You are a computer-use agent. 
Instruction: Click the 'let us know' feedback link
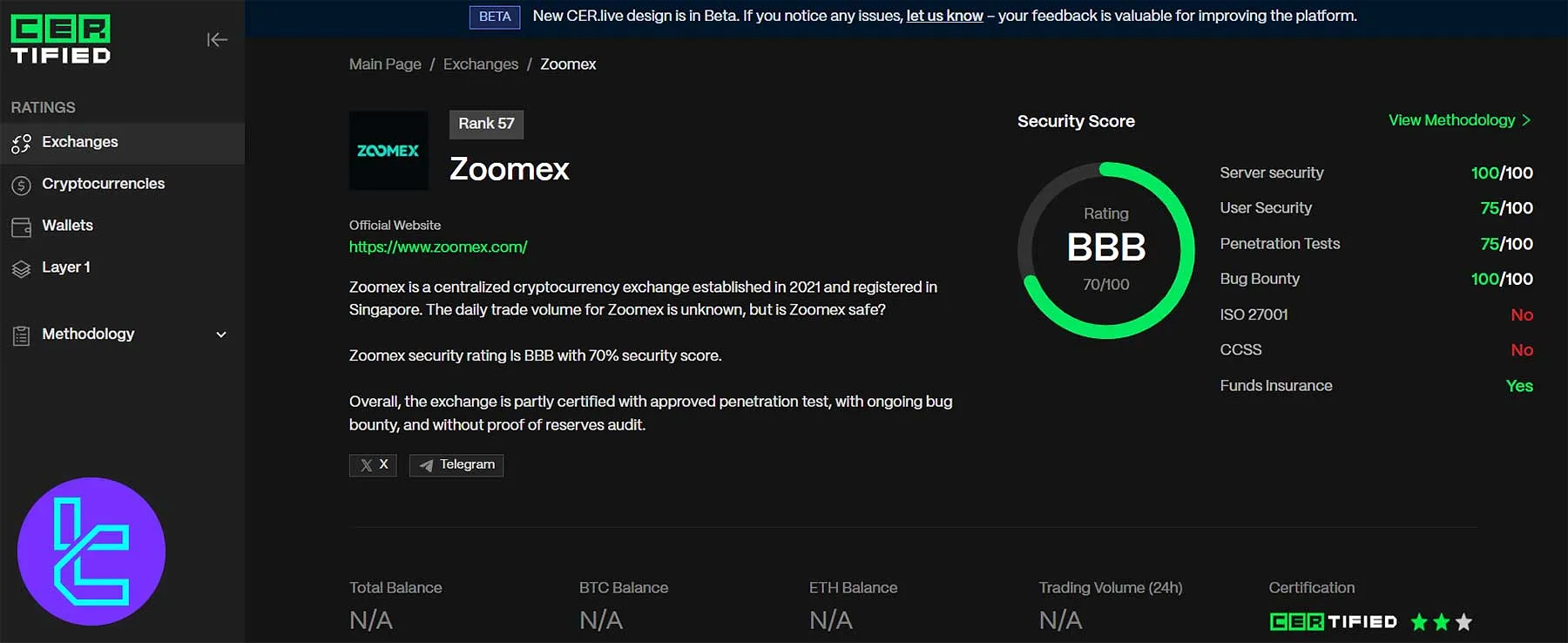tap(944, 16)
